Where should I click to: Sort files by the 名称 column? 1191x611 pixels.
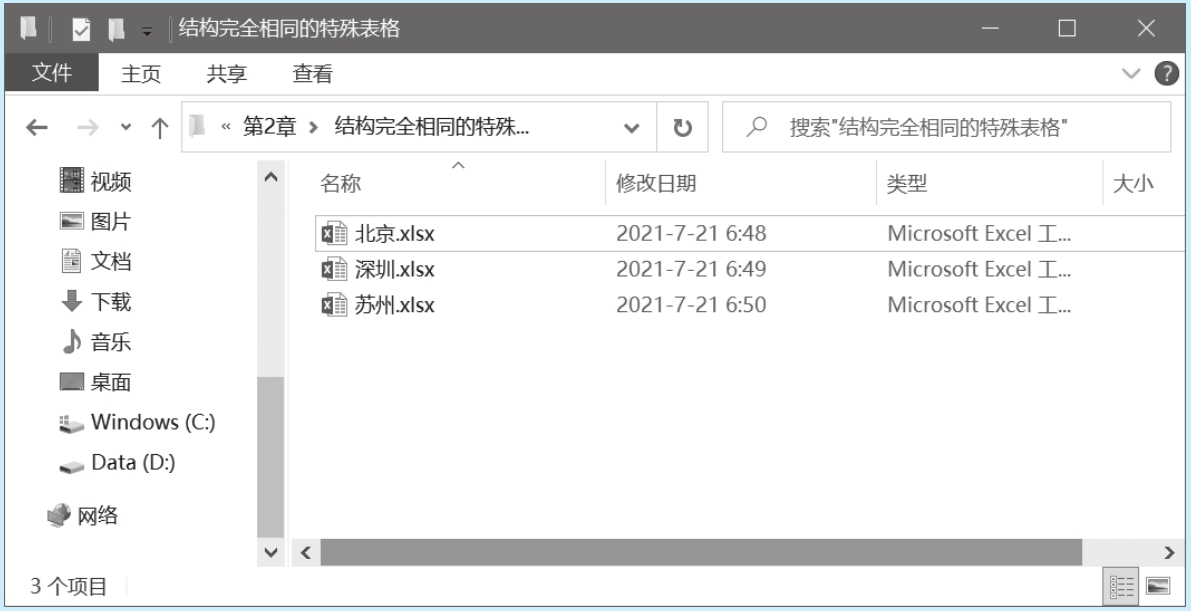tap(340, 183)
